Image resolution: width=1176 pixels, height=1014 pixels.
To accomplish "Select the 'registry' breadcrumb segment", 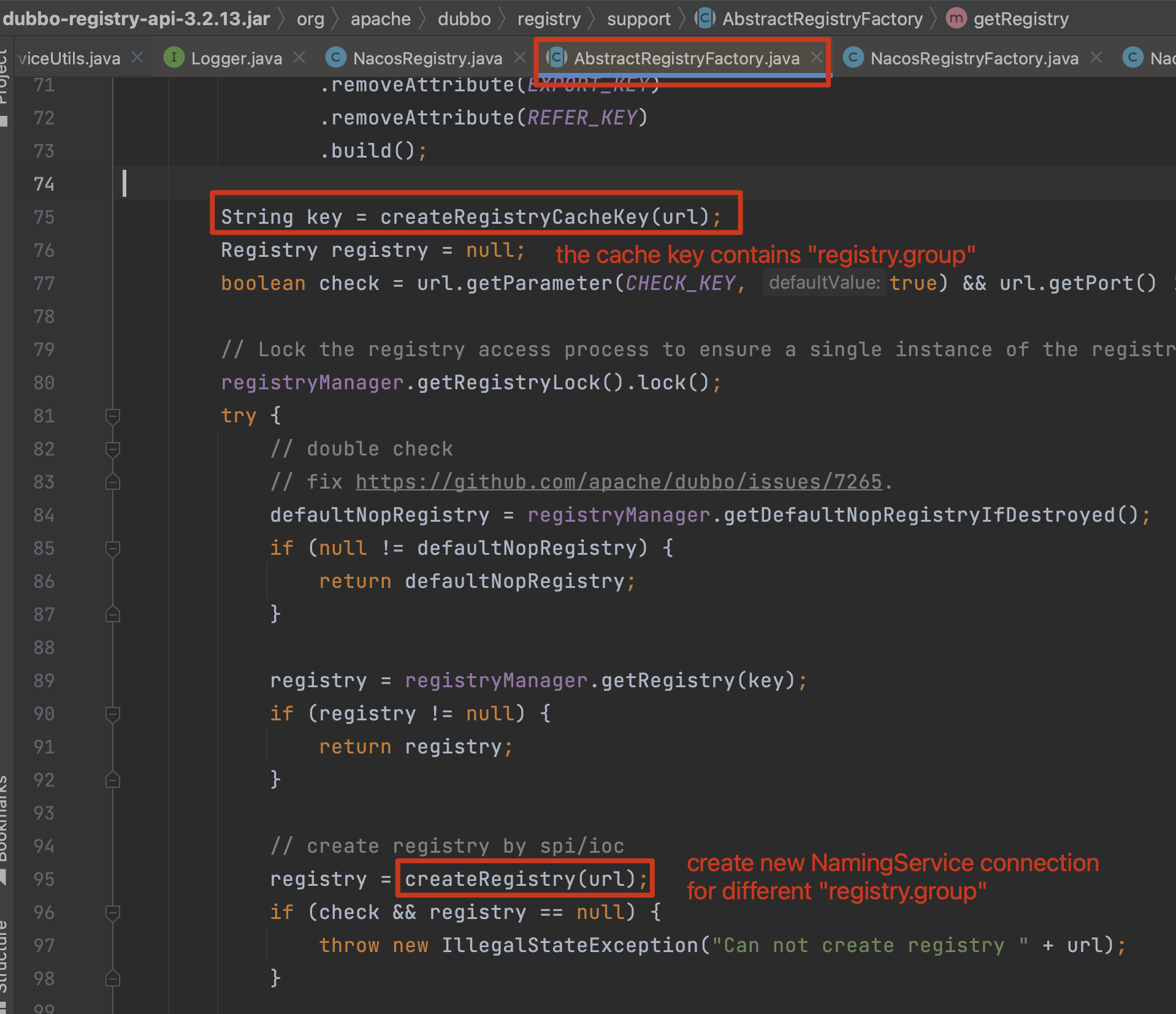I will (x=549, y=19).
